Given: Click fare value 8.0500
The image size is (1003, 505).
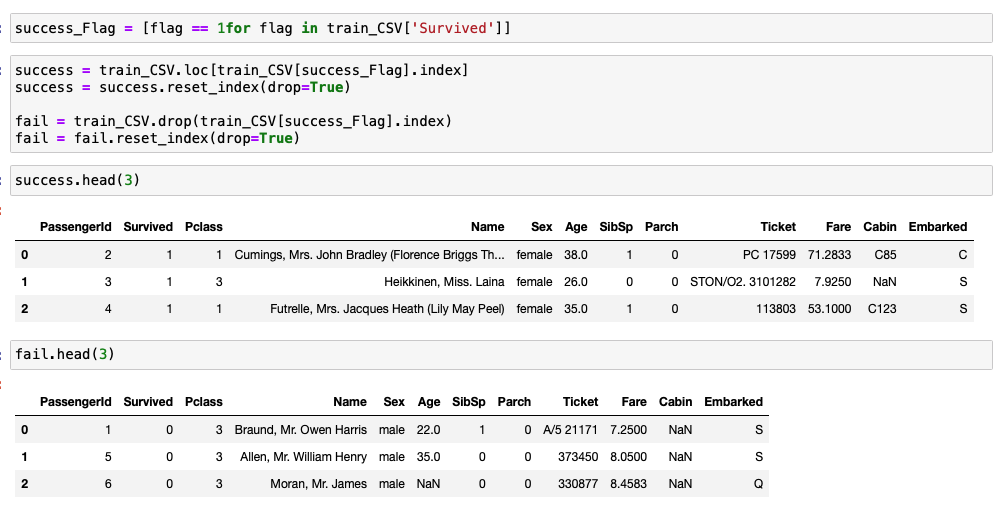Looking at the screenshot, I should coord(628,457).
